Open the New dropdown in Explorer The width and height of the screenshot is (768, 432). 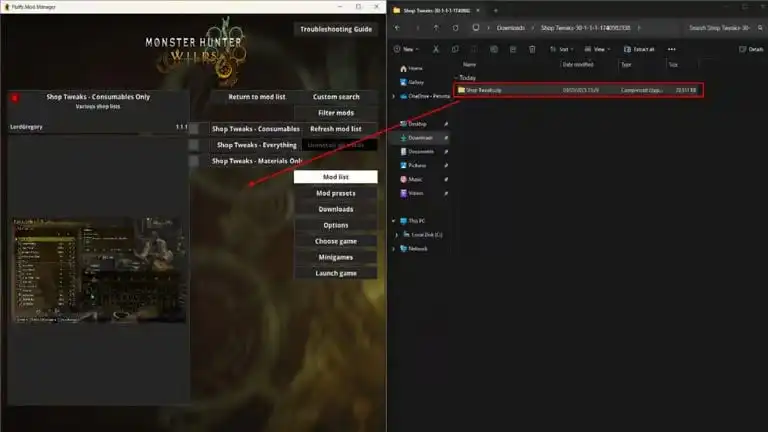click(x=407, y=49)
